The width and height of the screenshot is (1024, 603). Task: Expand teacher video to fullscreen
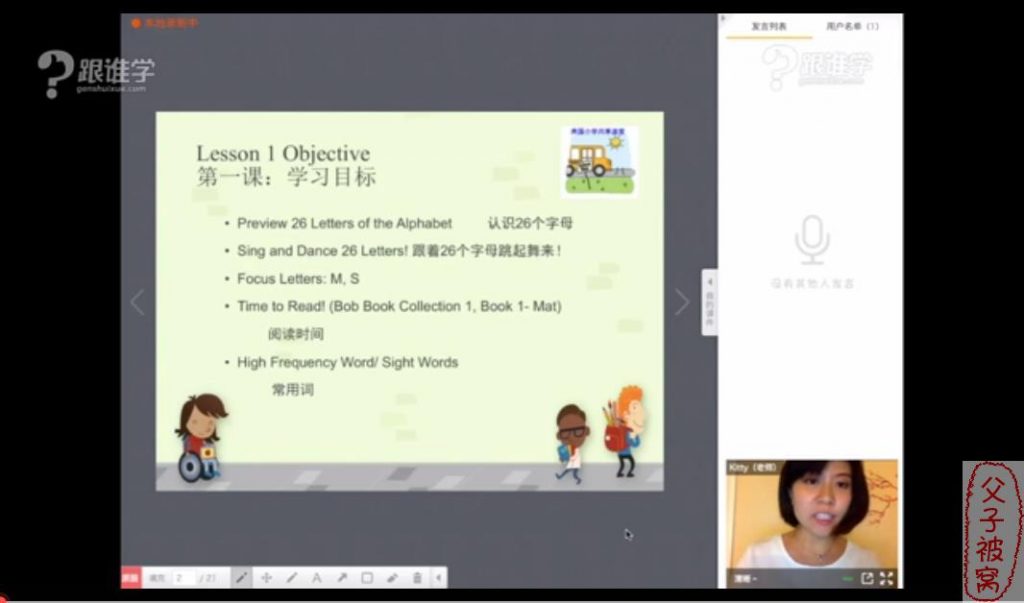coord(886,578)
